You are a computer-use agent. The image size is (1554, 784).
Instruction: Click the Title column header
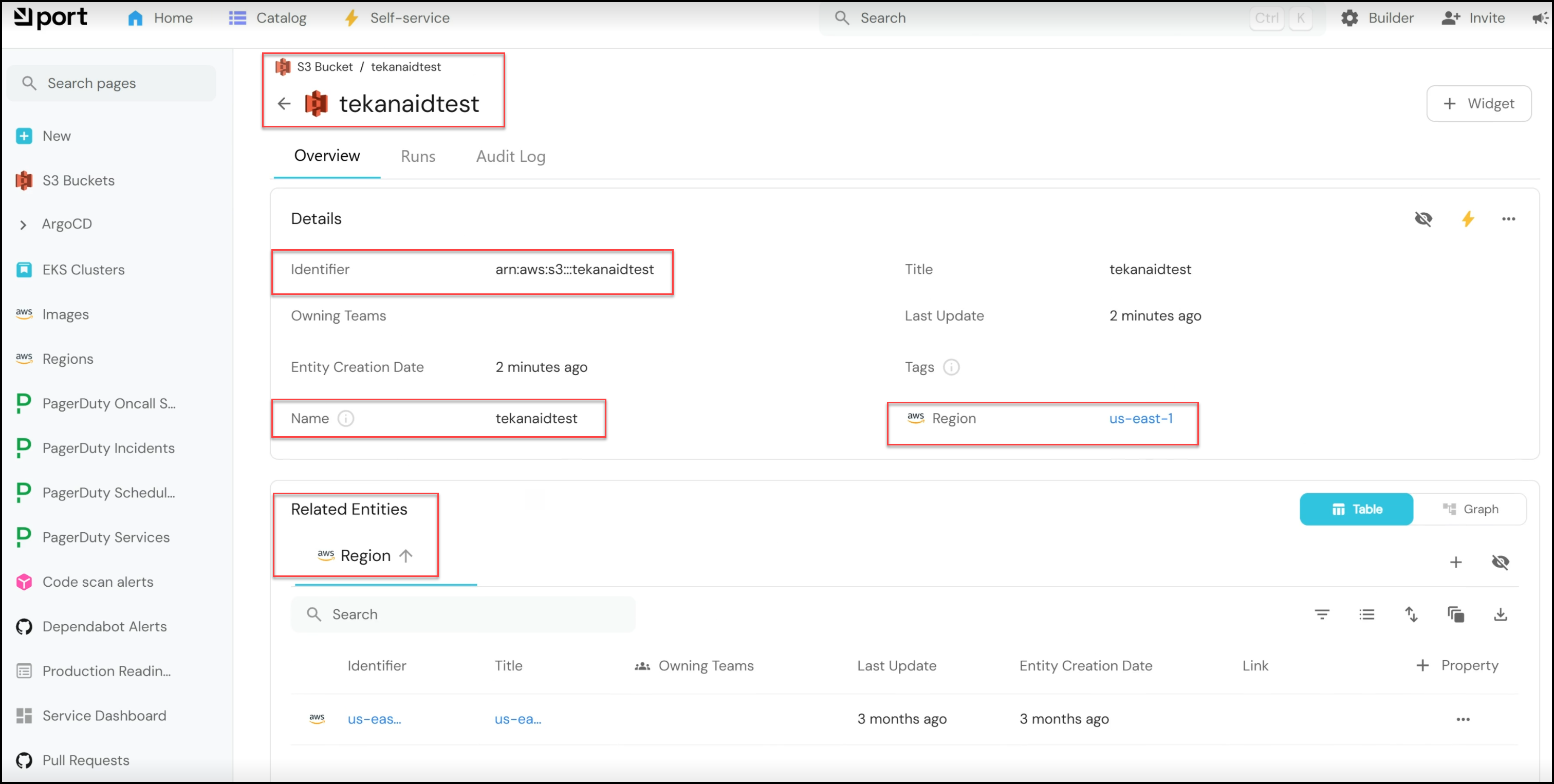(508, 666)
